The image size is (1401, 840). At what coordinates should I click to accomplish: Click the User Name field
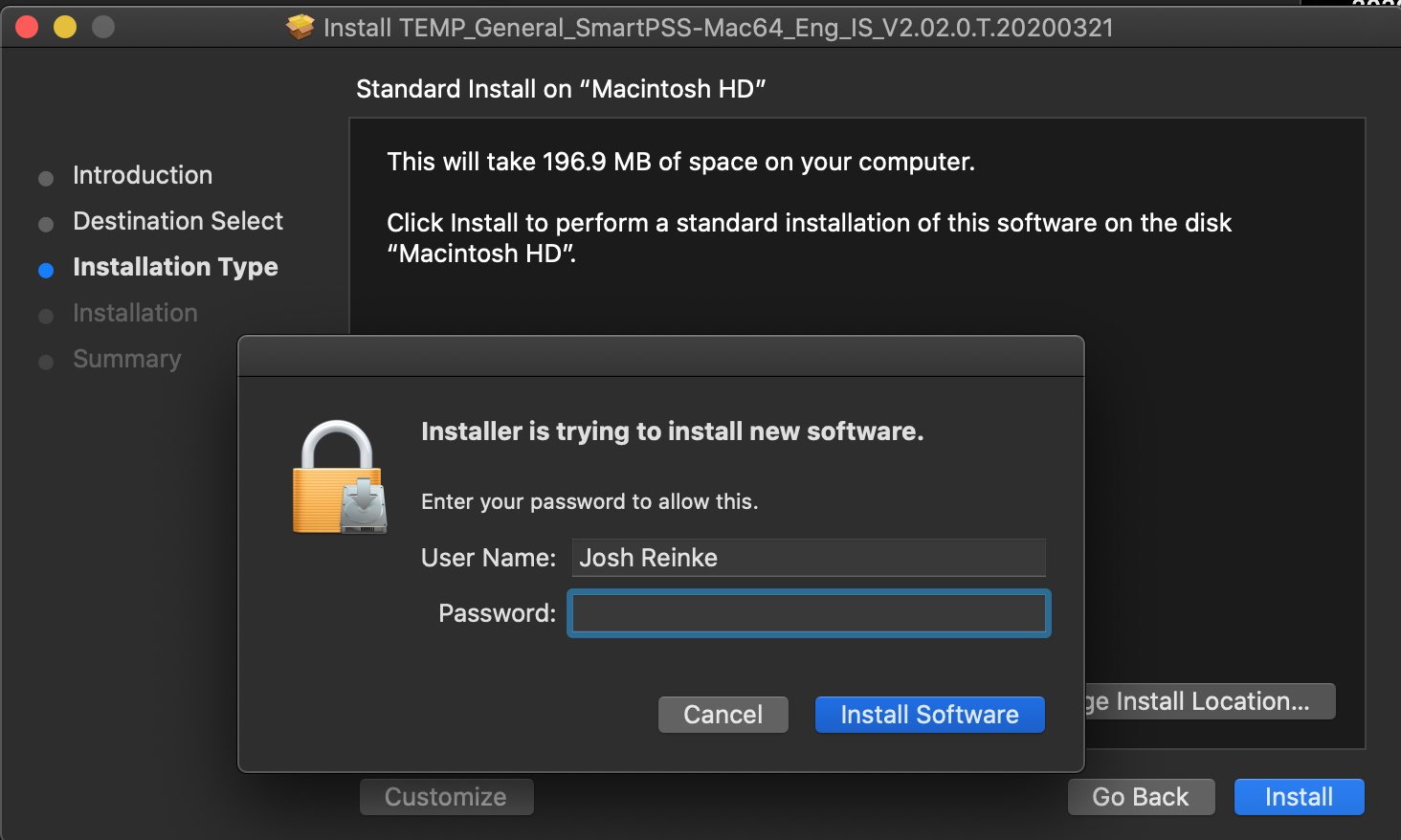click(809, 558)
